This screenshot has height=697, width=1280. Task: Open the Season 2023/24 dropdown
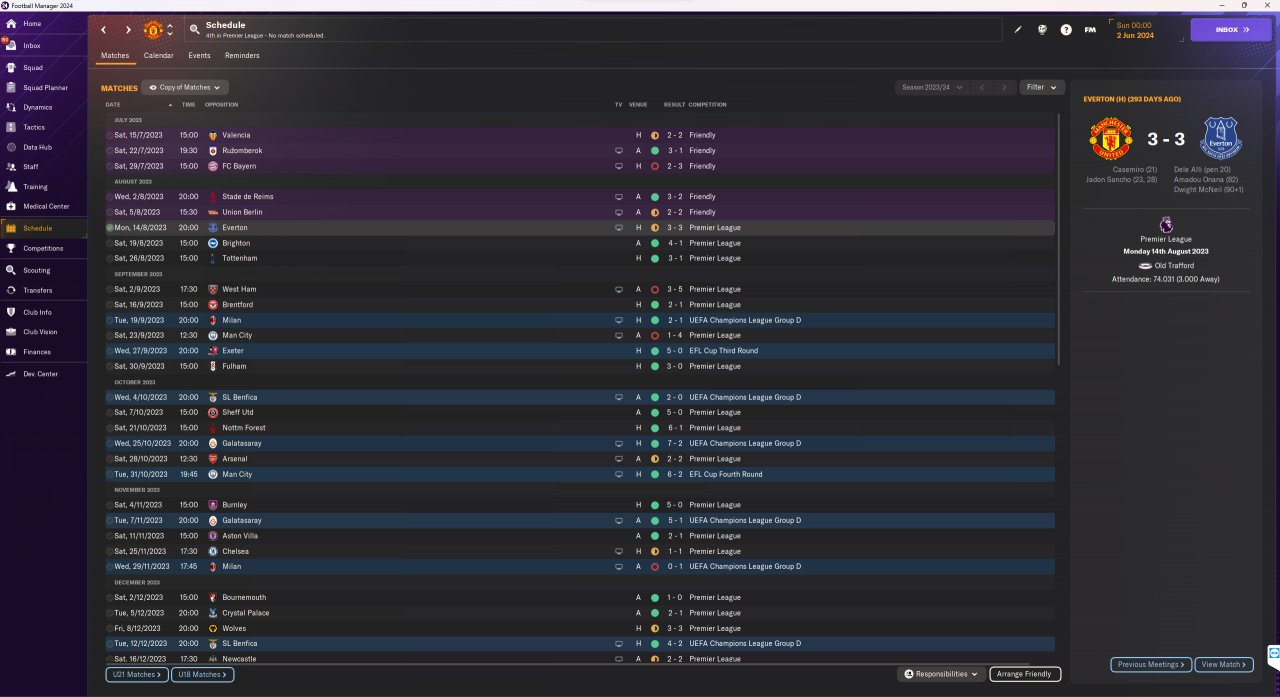[932, 87]
